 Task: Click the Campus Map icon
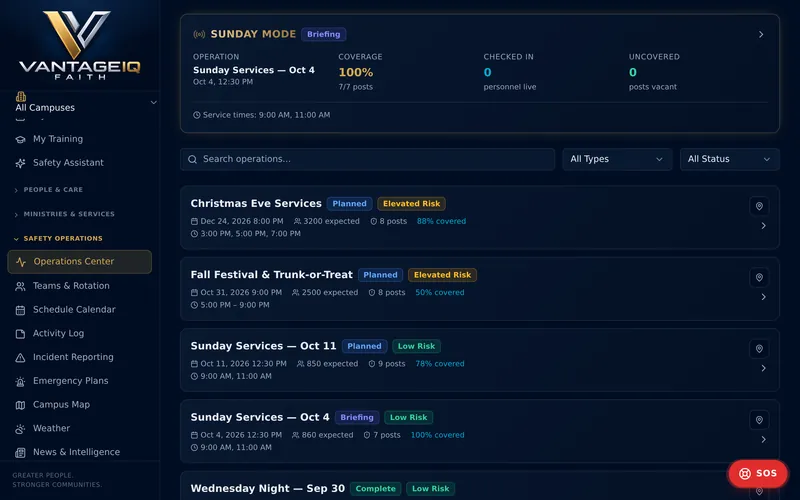[20, 405]
